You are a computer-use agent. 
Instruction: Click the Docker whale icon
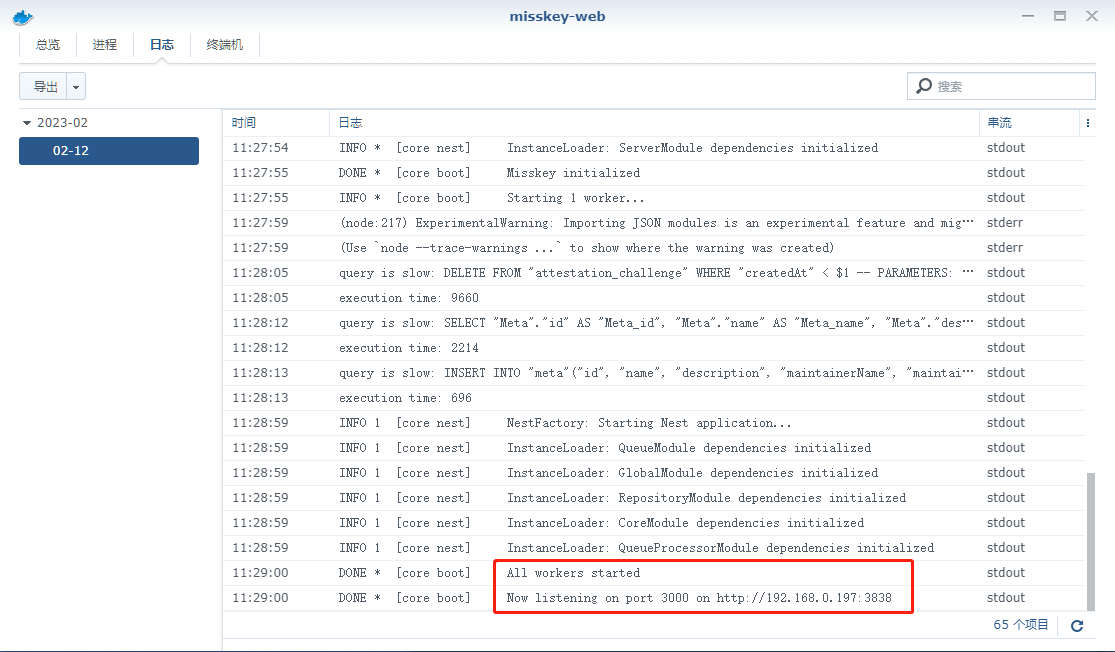(x=23, y=17)
